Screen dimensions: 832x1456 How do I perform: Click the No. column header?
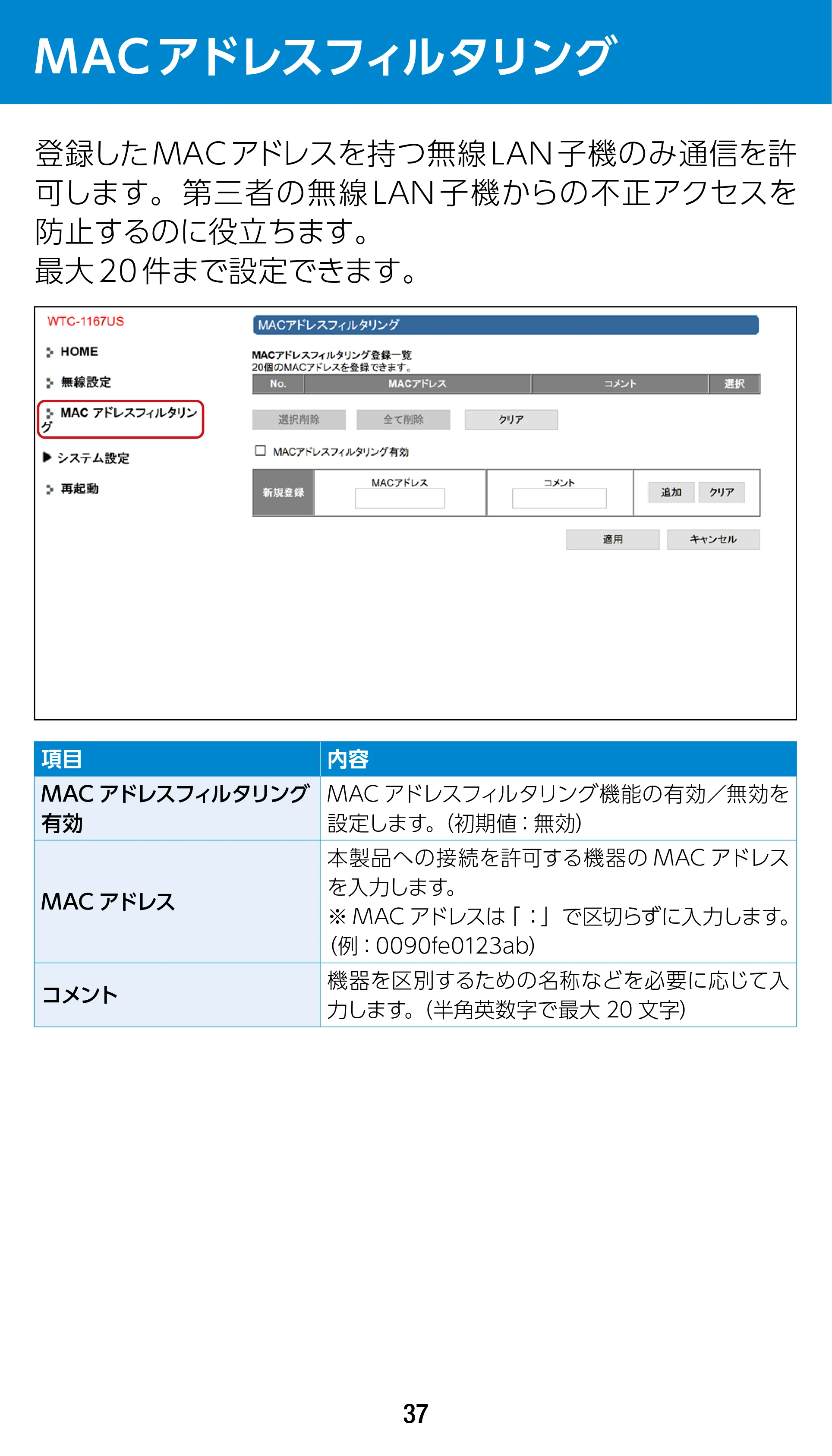pyautogui.click(x=278, y=384)
